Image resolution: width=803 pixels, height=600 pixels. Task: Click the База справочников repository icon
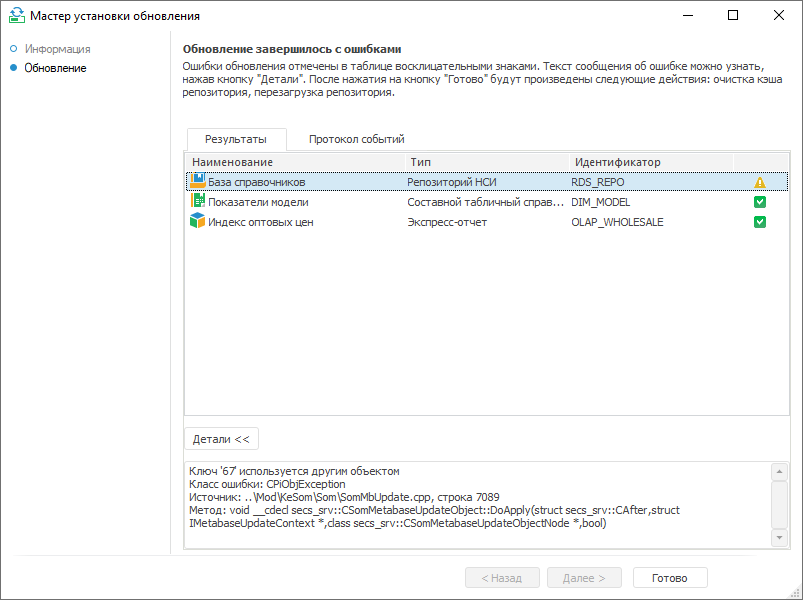(x=197, y=181)
